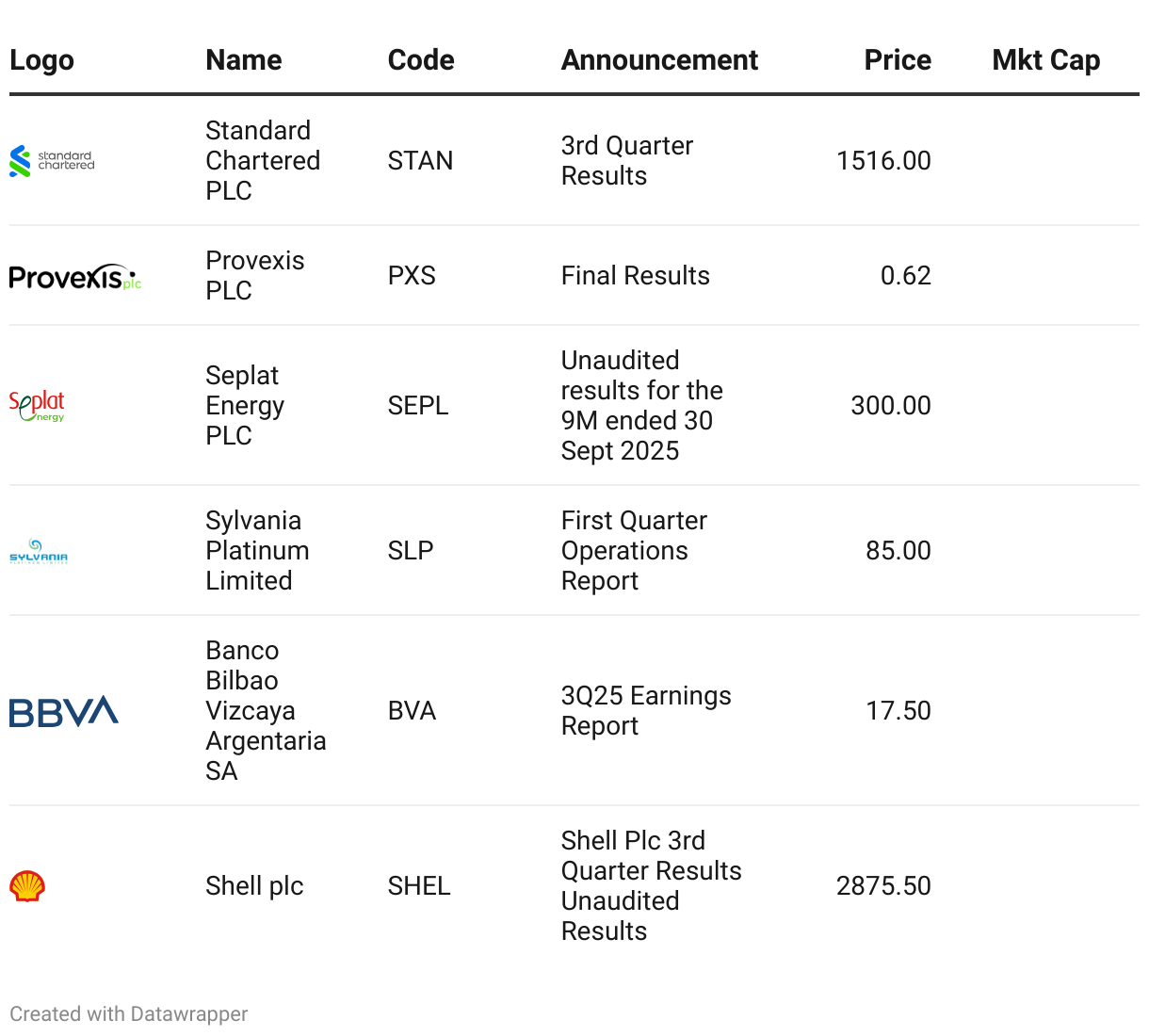Select the Shell plc company name
Screen dimensions: 1149x1036
coord(254,886)
